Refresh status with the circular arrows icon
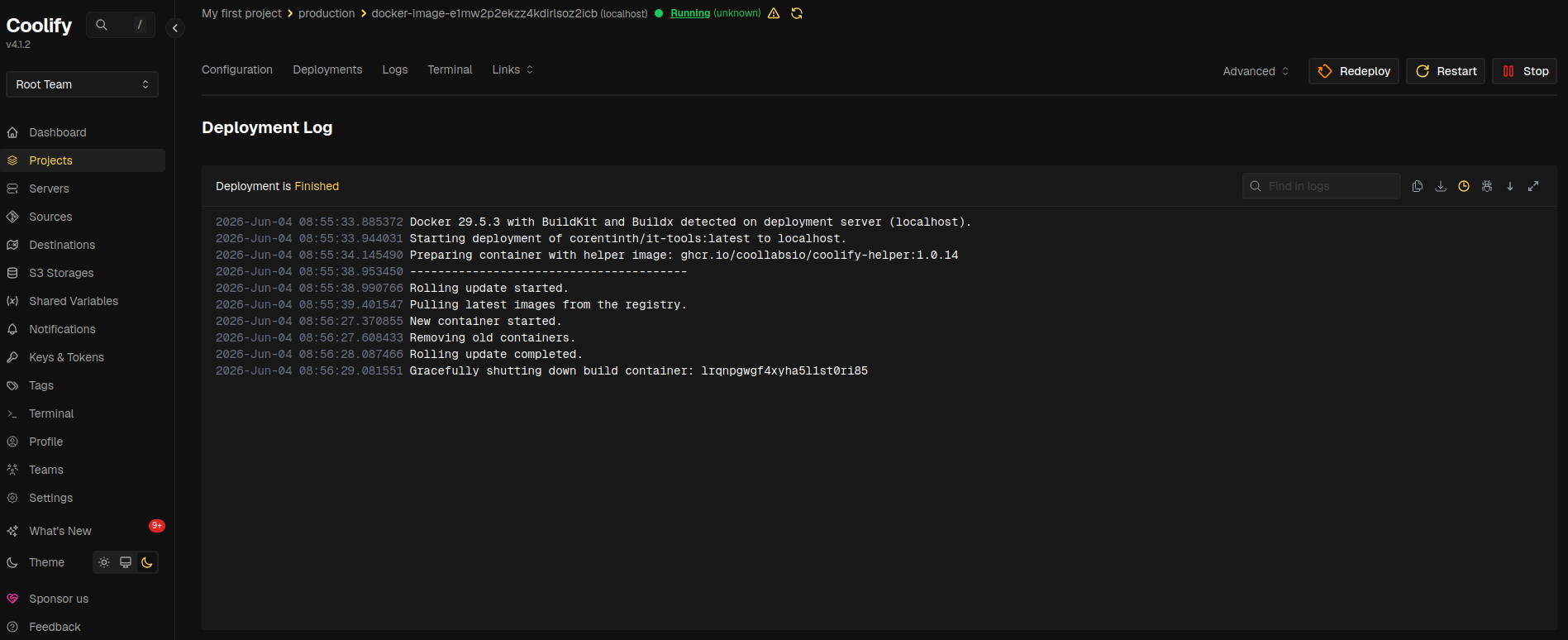Image resolution: width=1568 pixels, height=640 pixels. [x=797, y=13]
